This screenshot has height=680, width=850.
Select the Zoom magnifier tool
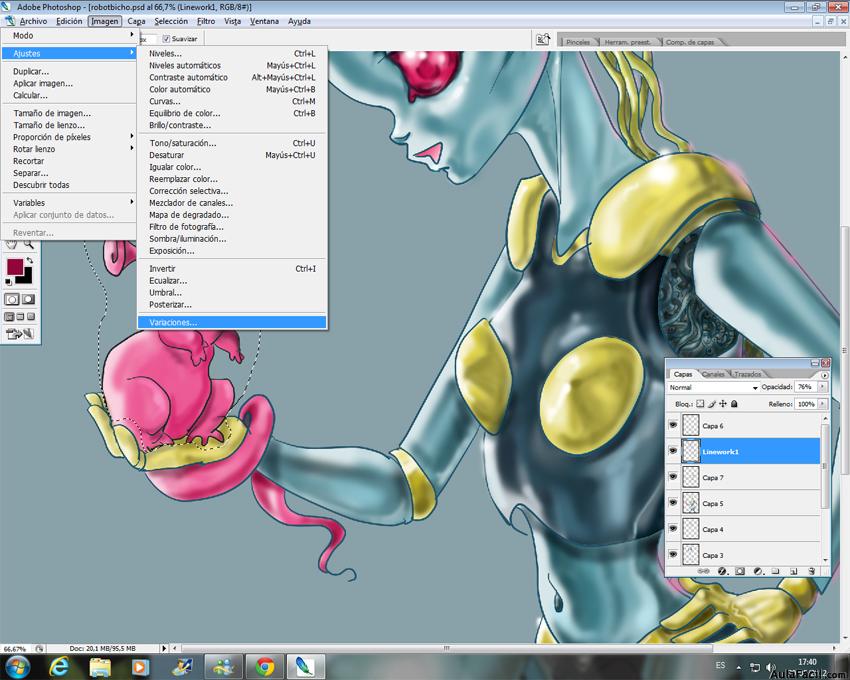tap(28, 246)
